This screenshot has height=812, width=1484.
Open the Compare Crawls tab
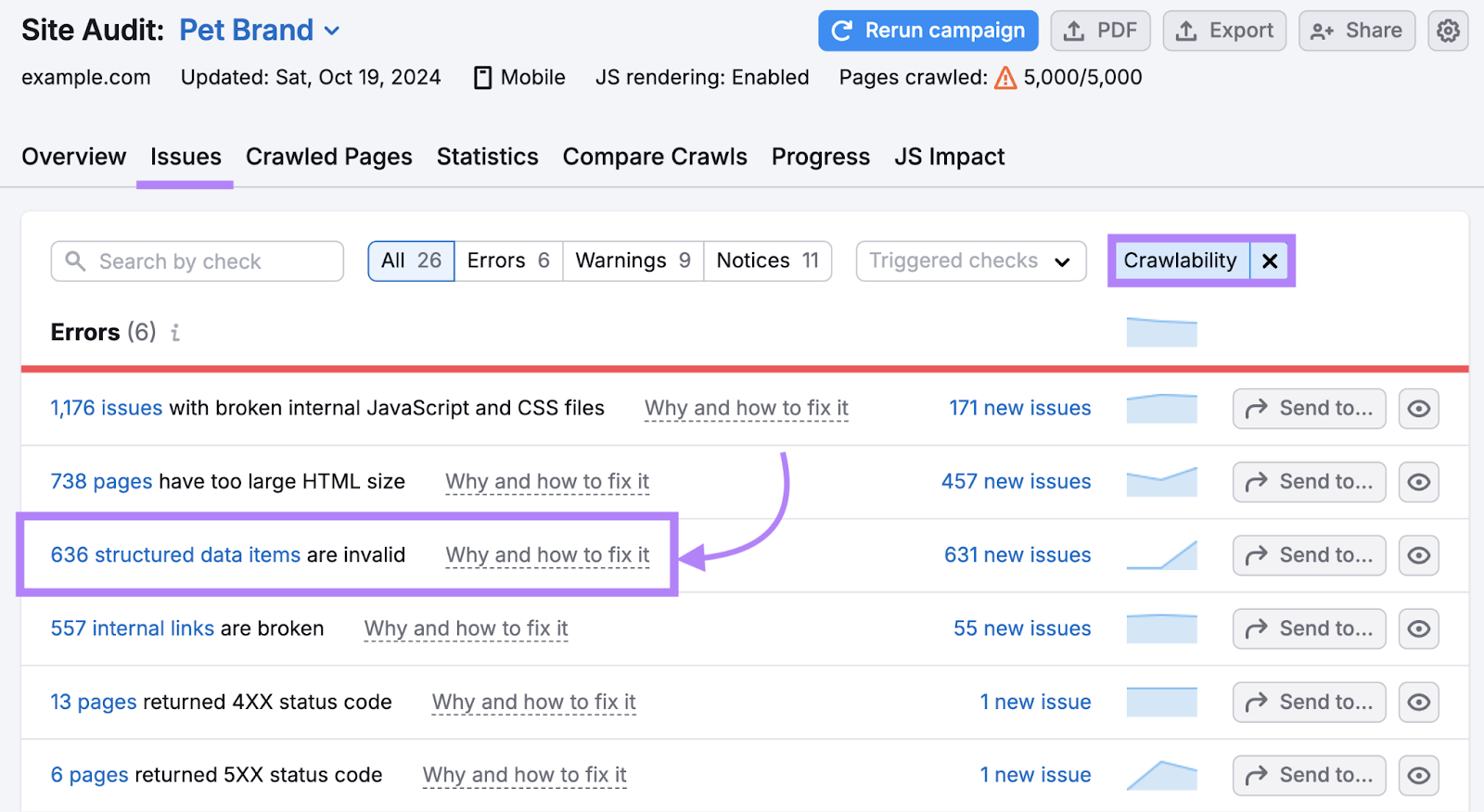(x=655, y=157)
